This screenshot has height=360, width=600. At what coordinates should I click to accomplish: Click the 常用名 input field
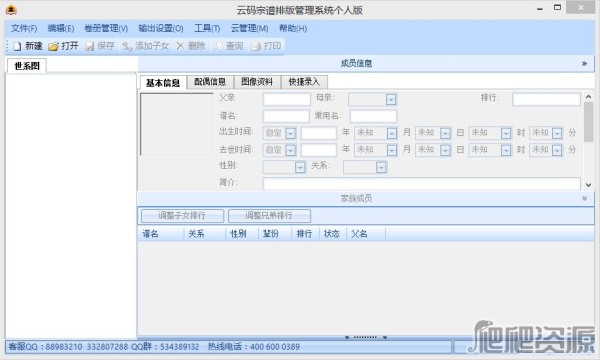click(373, 116)
